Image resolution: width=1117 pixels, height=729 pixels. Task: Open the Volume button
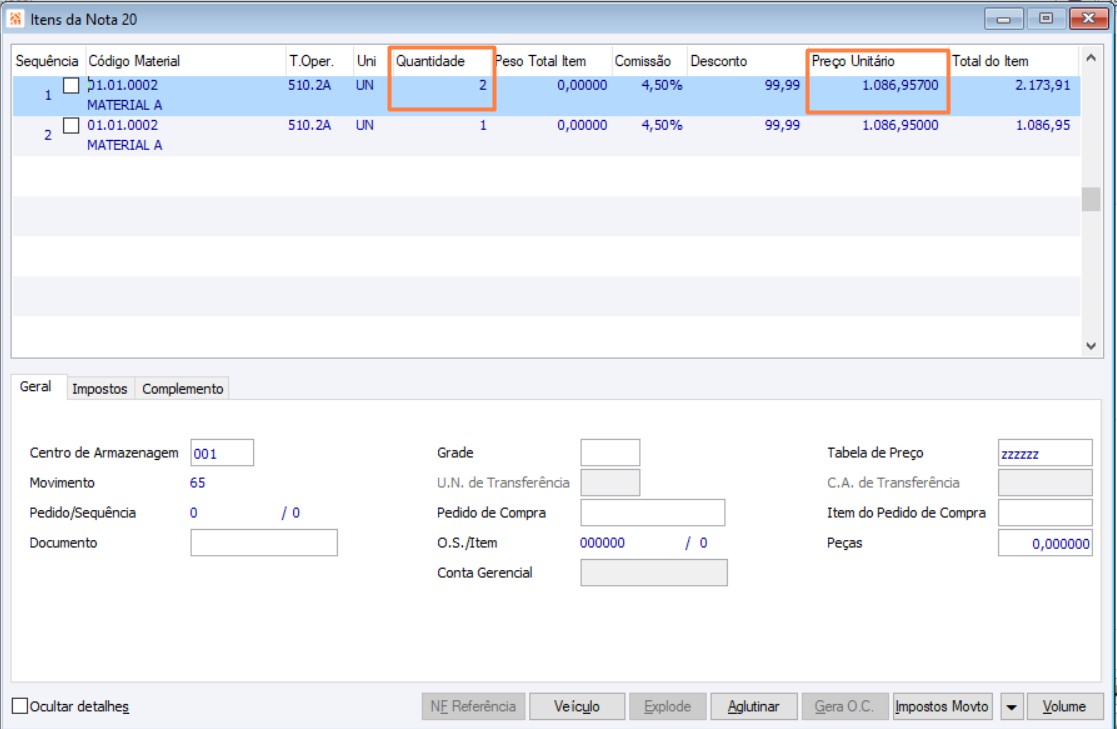click(1064, 707)
